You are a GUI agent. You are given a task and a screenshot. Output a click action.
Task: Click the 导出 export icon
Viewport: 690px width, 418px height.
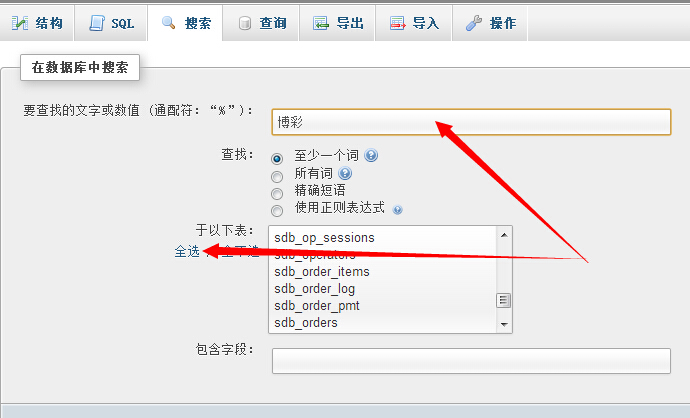320,22
